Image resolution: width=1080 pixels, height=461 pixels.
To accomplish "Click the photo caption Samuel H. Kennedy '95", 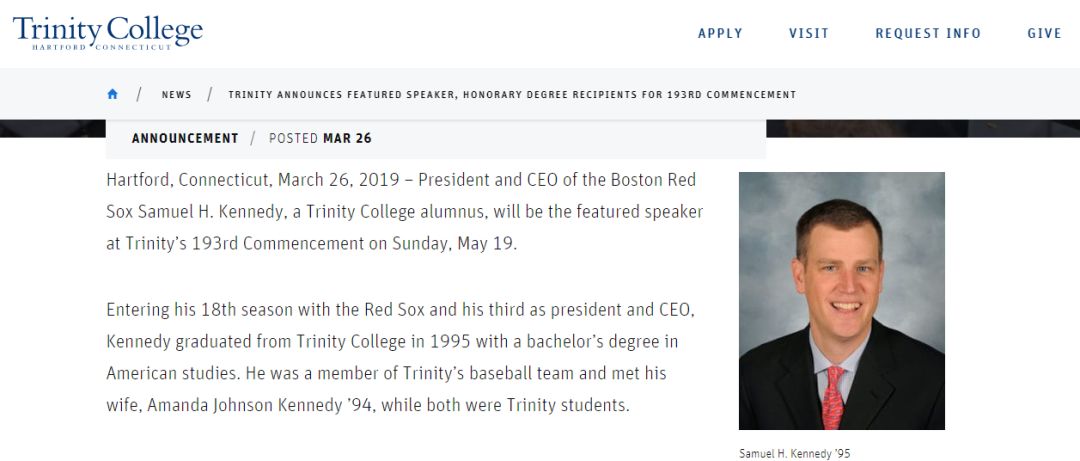I will click(x=795, y=453).
